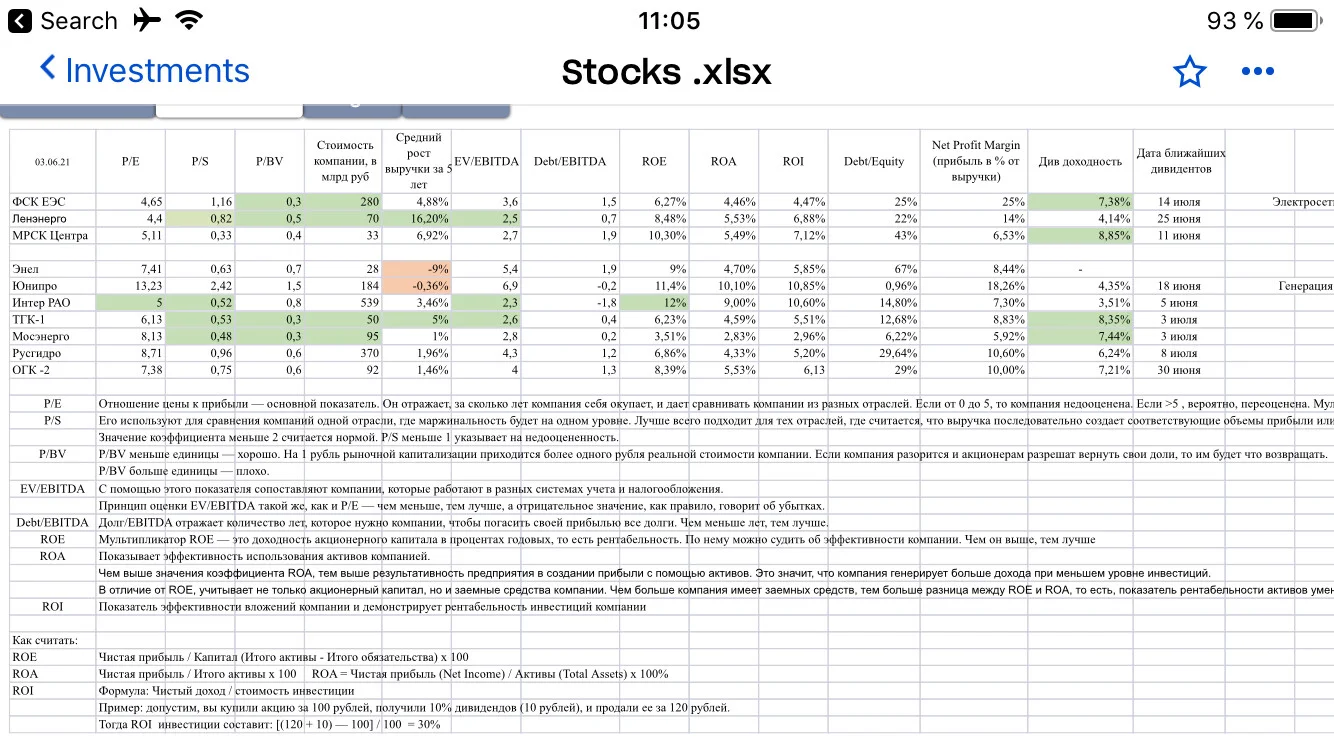
Task: Select the 03.06.21 date cell
Action: 53,161
